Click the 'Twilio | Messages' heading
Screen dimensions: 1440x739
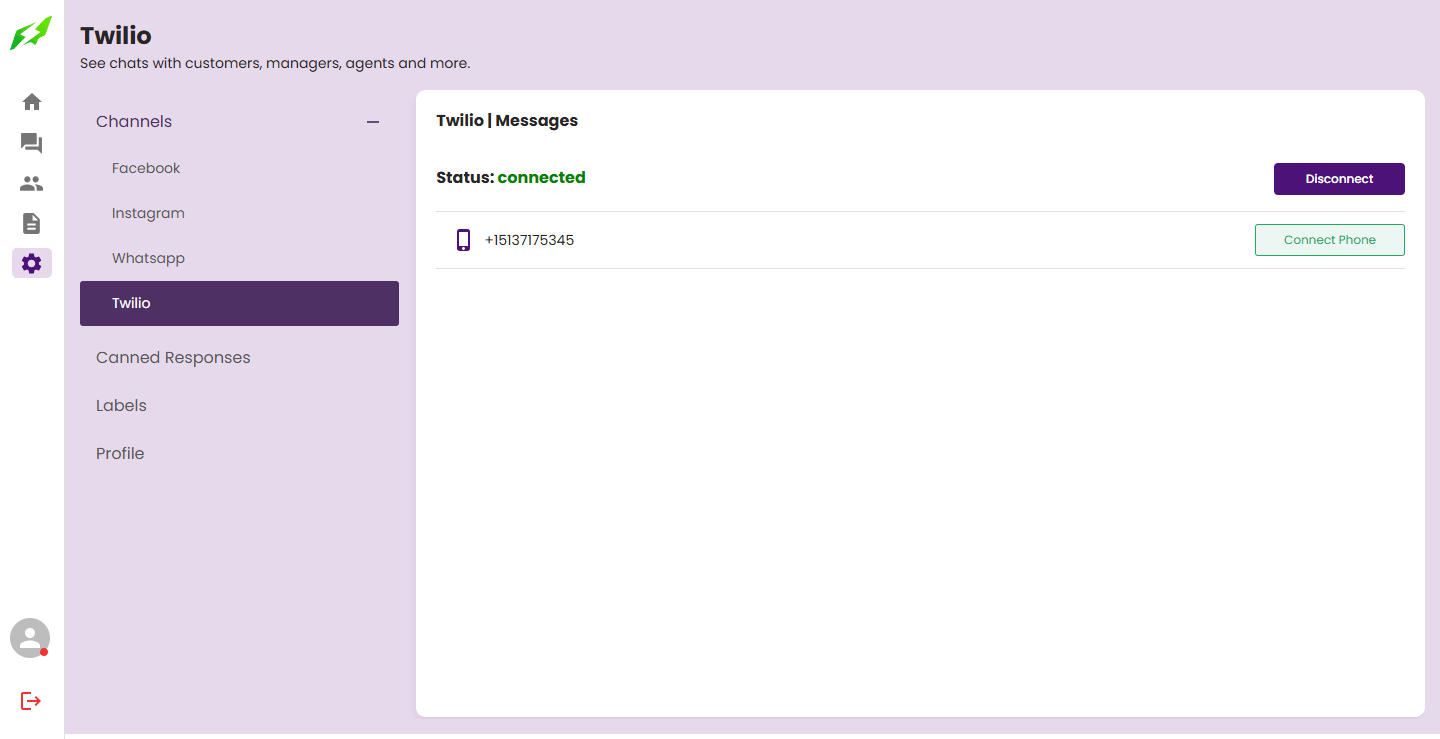click(x=507, y=121)
